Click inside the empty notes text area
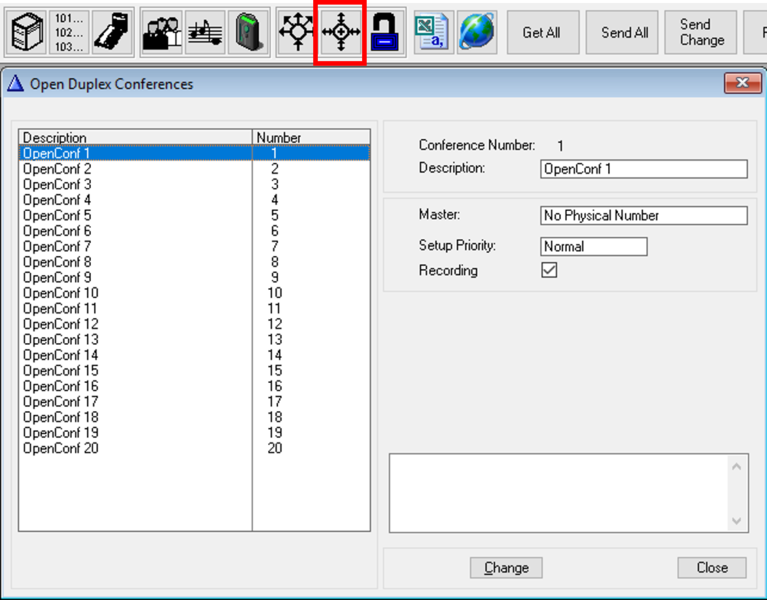Image resolution: width=767 pixels, height=600 pixels. click(x=558, y=493)
